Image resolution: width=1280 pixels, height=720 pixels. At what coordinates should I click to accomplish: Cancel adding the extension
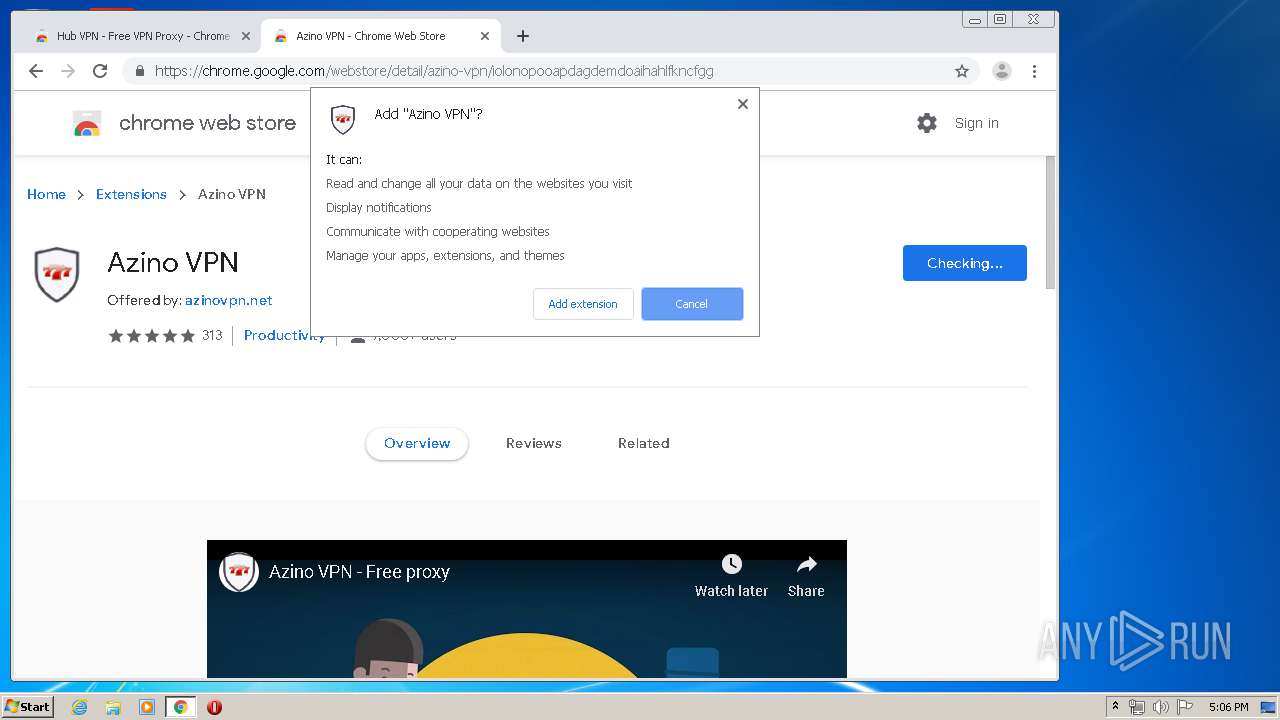[692, 304]
